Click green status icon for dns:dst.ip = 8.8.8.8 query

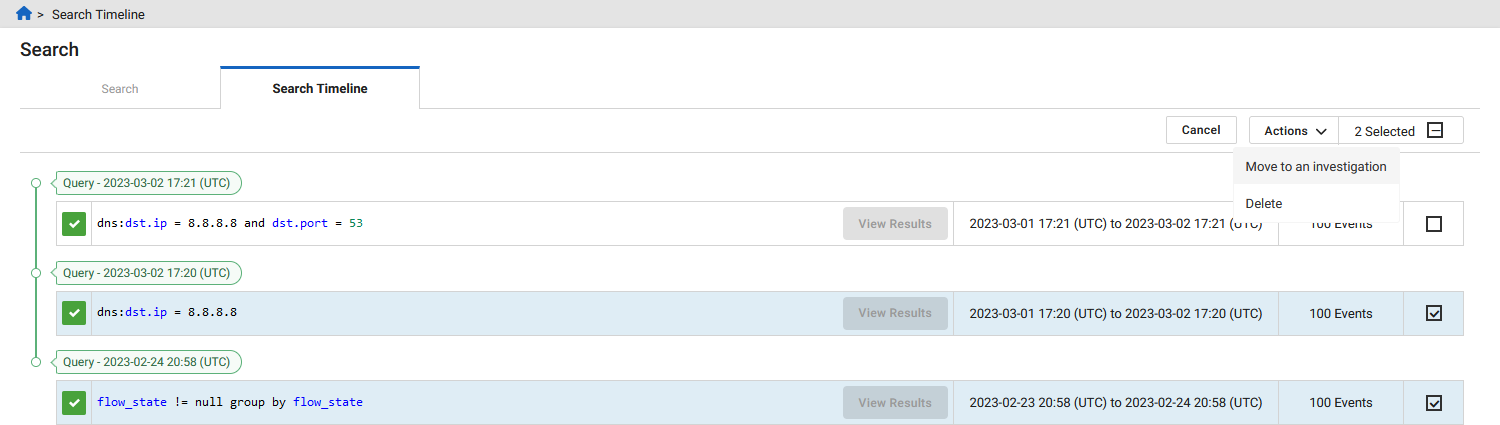point(74,313)
